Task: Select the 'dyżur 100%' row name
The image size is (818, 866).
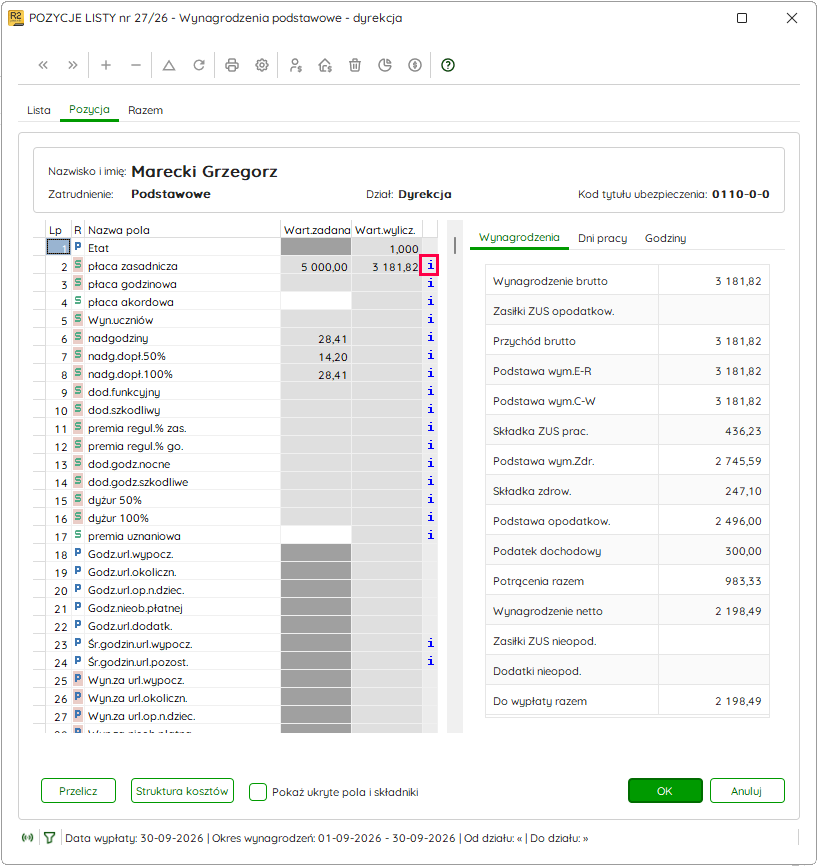Action: [x=118, y=518]
